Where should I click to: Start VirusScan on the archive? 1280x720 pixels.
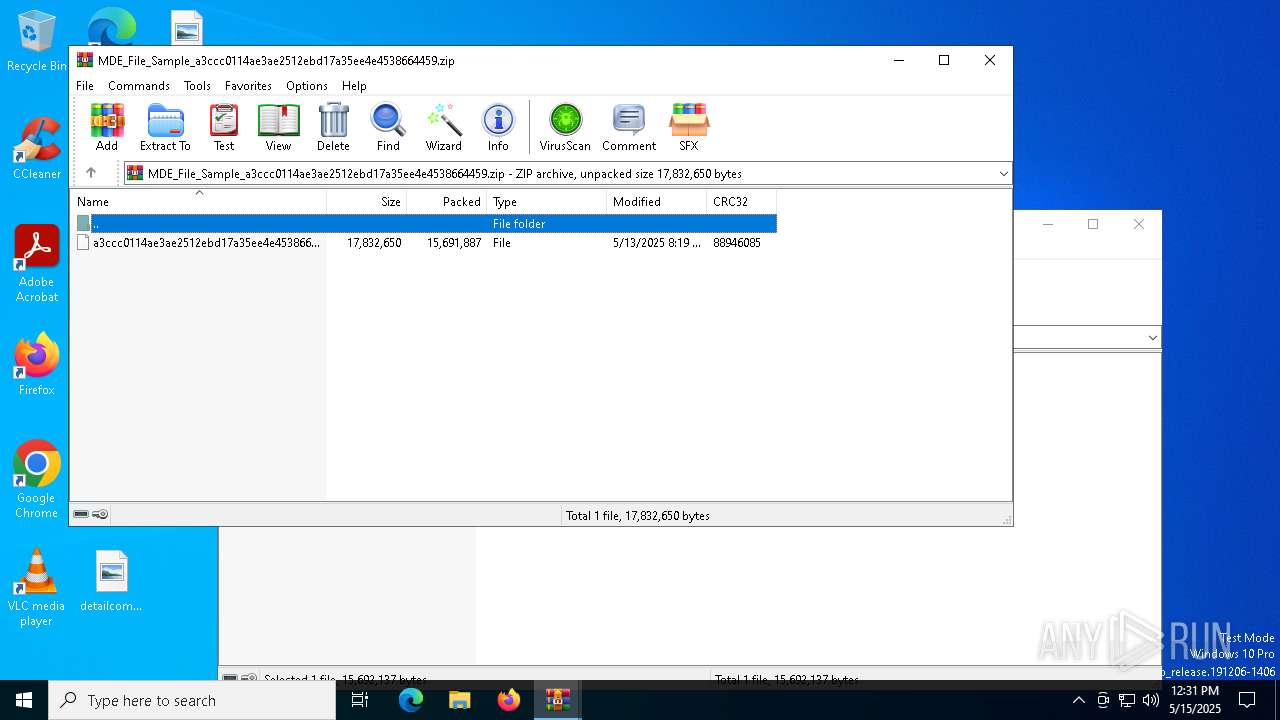click(565, 127)
